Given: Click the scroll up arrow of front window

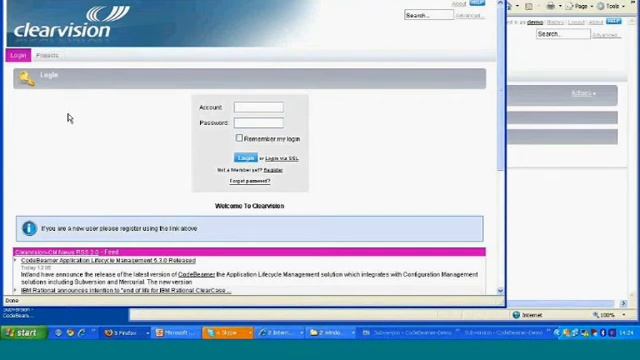Looking at the screenshot, I should click(x=500, y=2).
